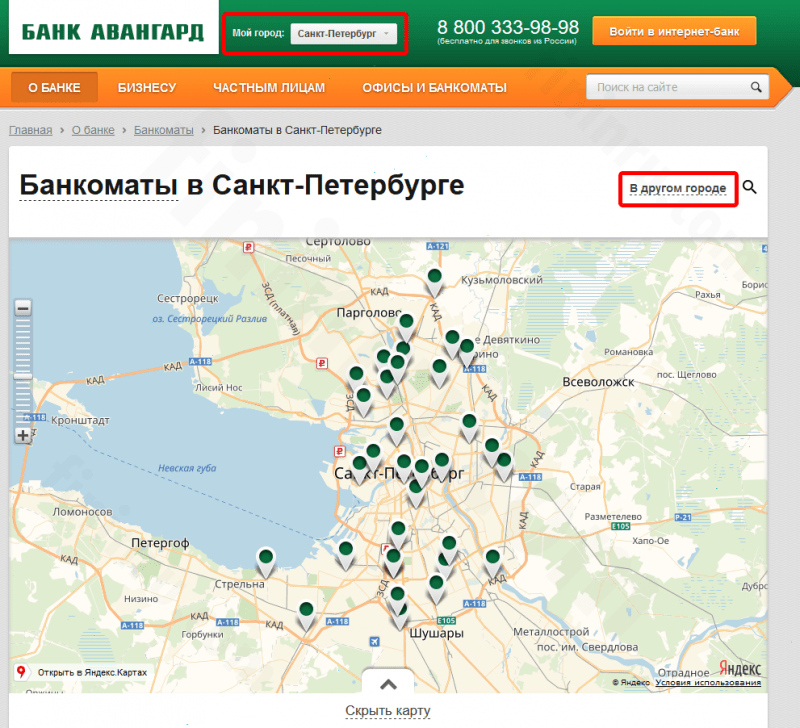Click Скрыть карту link
This screenshot has width=800, height=728.
[388, 711]
